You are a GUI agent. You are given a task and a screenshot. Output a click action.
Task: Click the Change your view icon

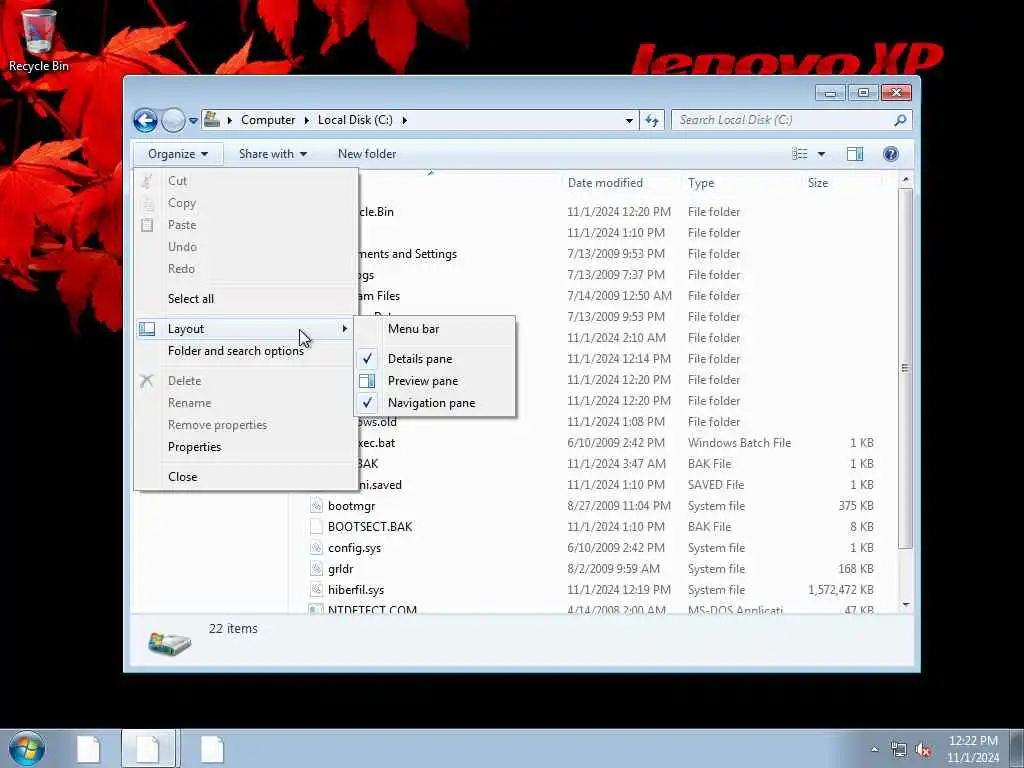(800, 154)
